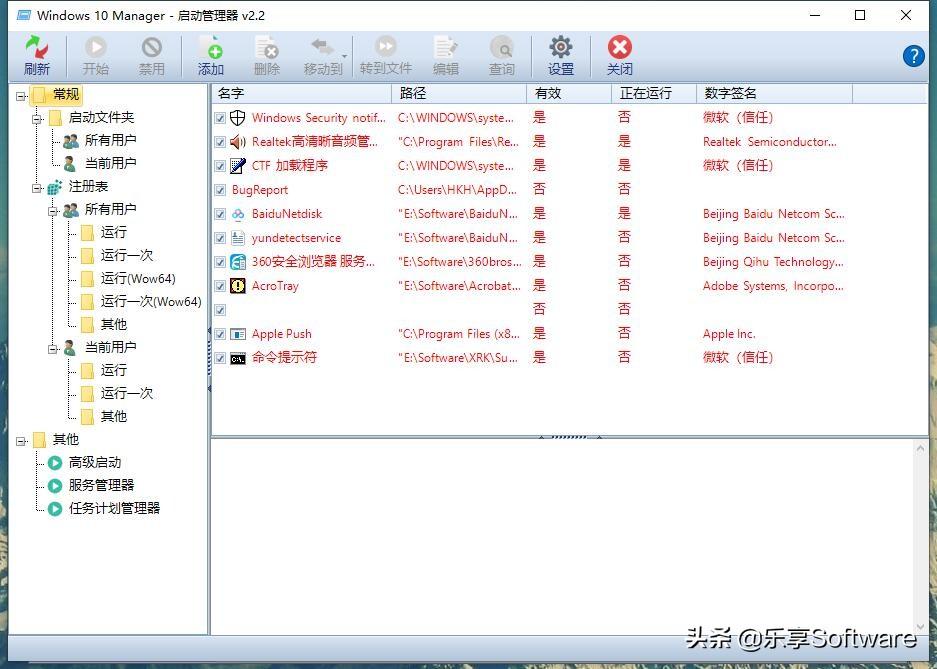Click the splitter collapse handle above details pane

pyautogui.click(x=569, y=437)
